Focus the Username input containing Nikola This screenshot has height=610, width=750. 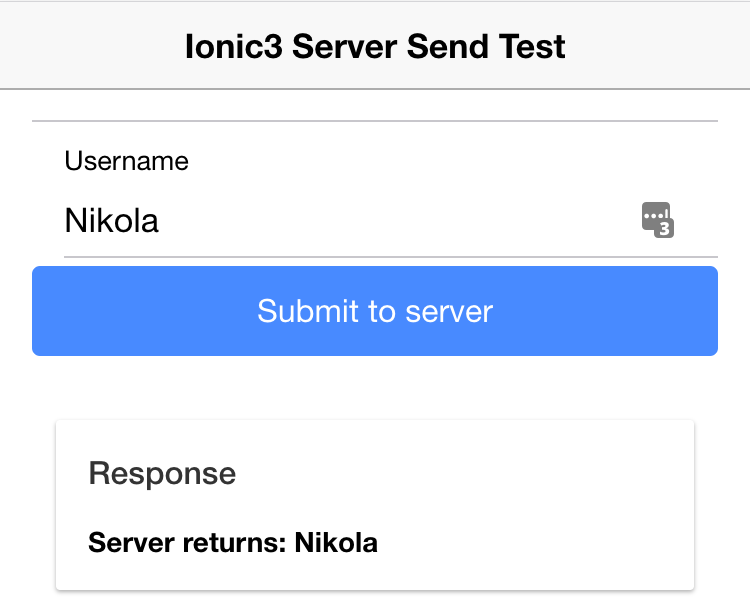[351, 221]
